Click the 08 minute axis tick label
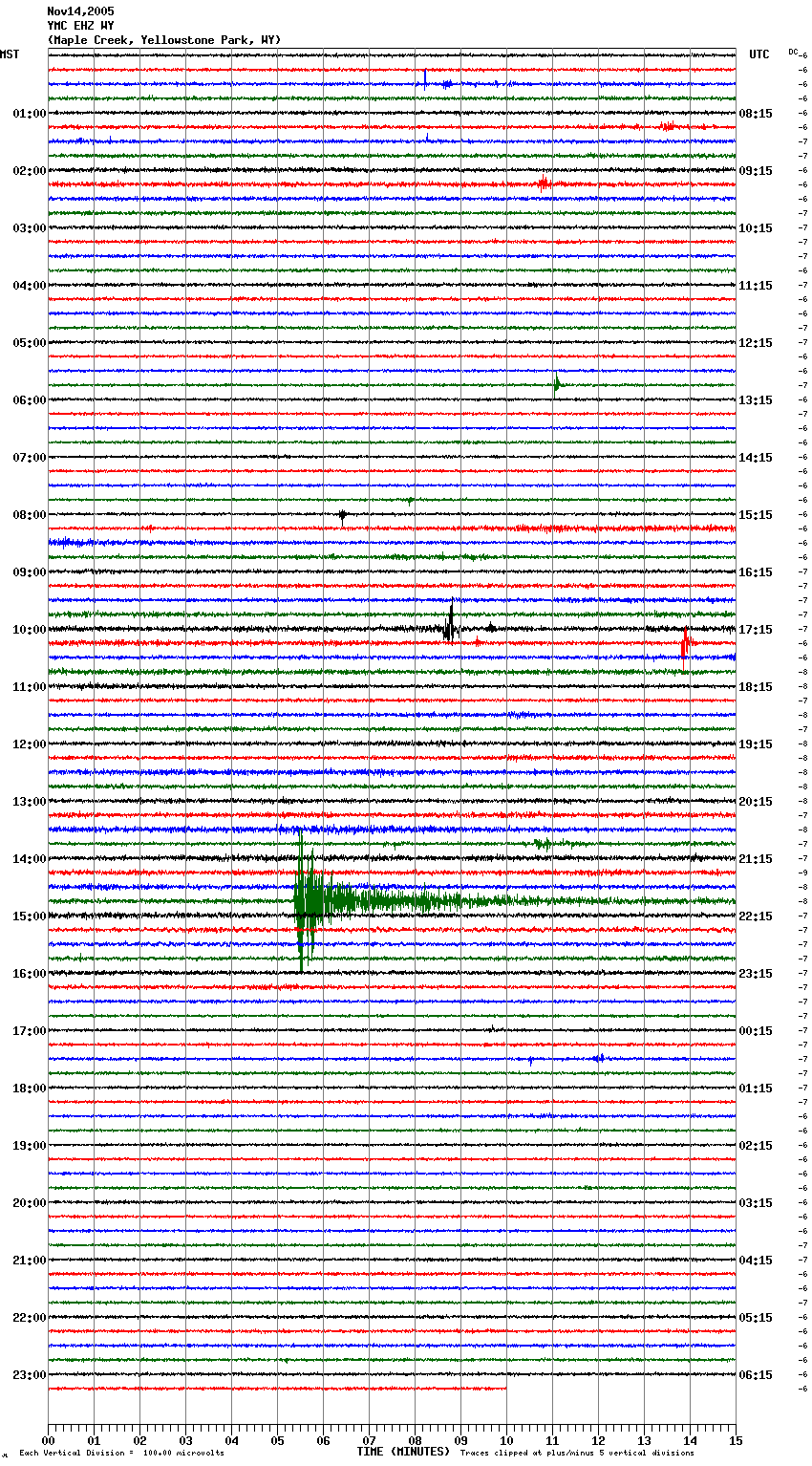The height and width of the screenshot is (1466, 812). point(415,1441)
